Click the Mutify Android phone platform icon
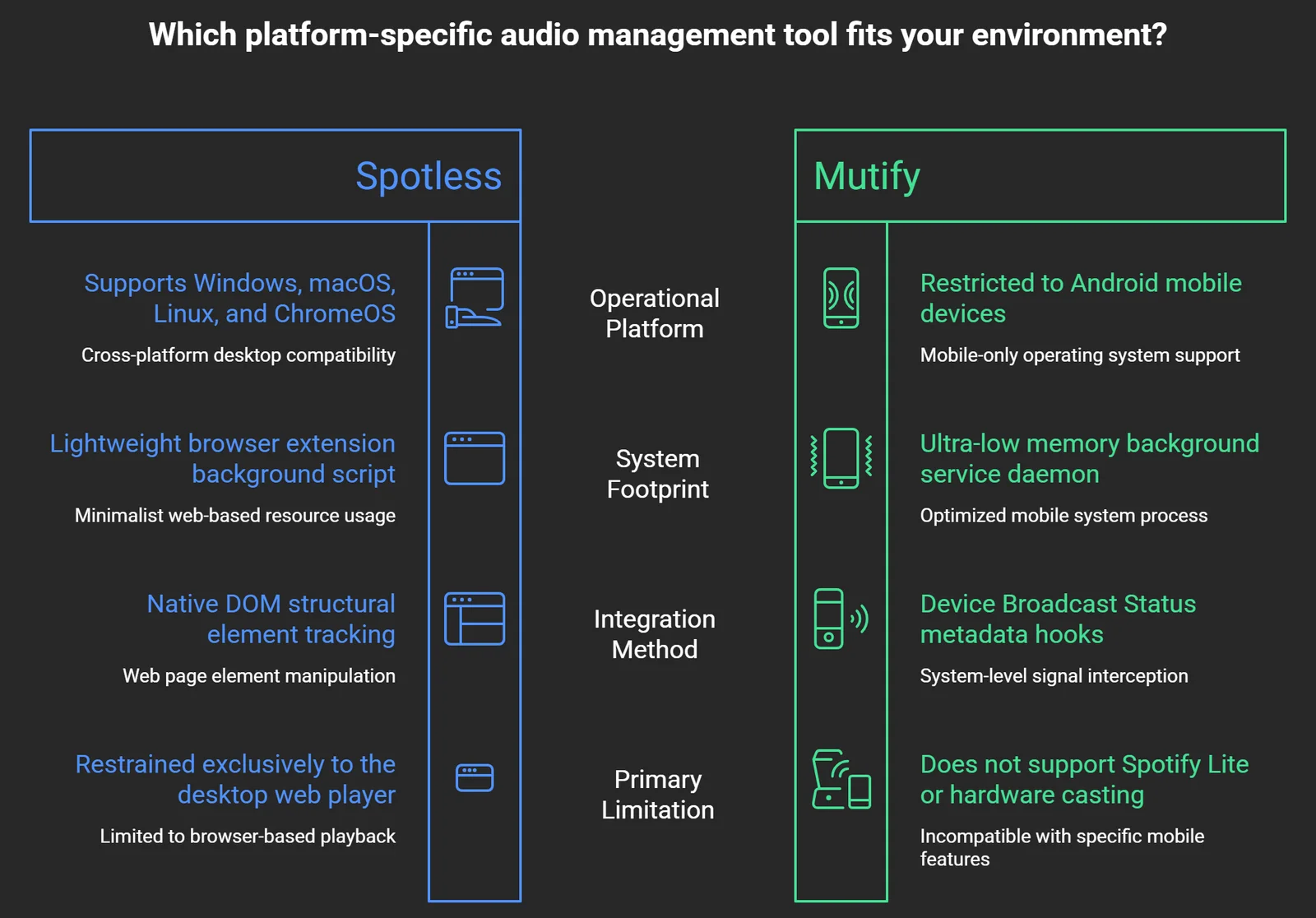The height and width of the screenshot is (918, 1316). tap(841, 298)
